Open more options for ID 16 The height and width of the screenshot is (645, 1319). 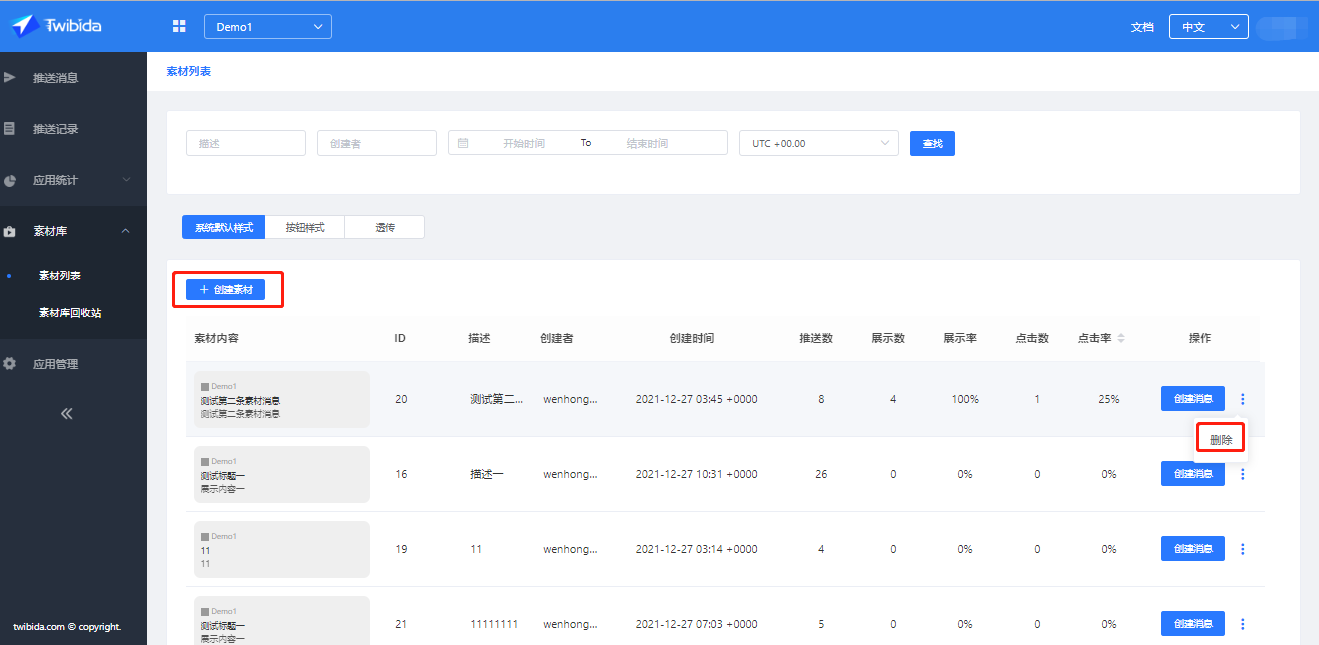(1243, 474)
